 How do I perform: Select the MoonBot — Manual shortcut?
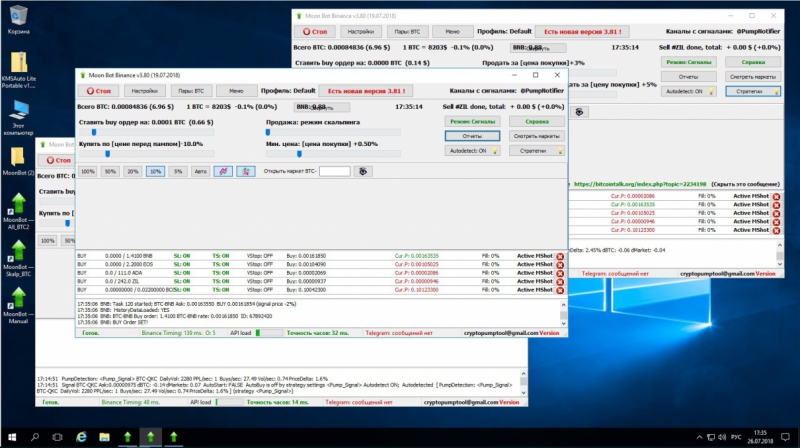pyautogui.click(x=18, y=306)
